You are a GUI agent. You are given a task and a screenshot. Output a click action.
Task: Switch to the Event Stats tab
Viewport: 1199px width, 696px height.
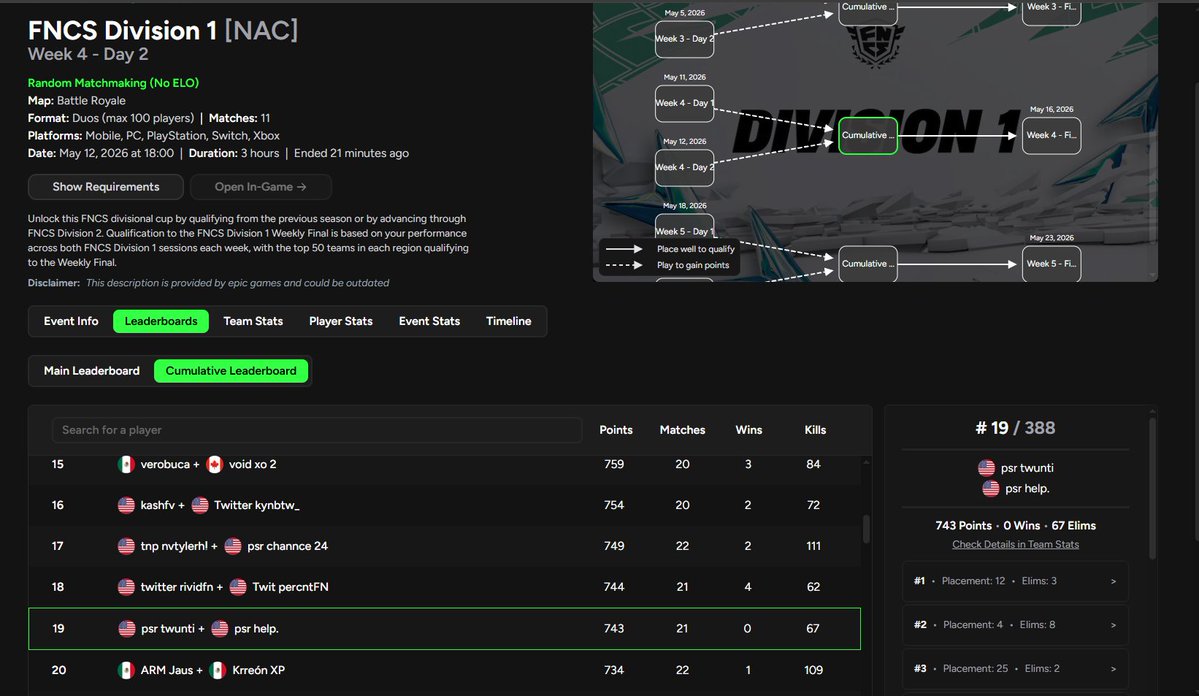click(429, 321)
